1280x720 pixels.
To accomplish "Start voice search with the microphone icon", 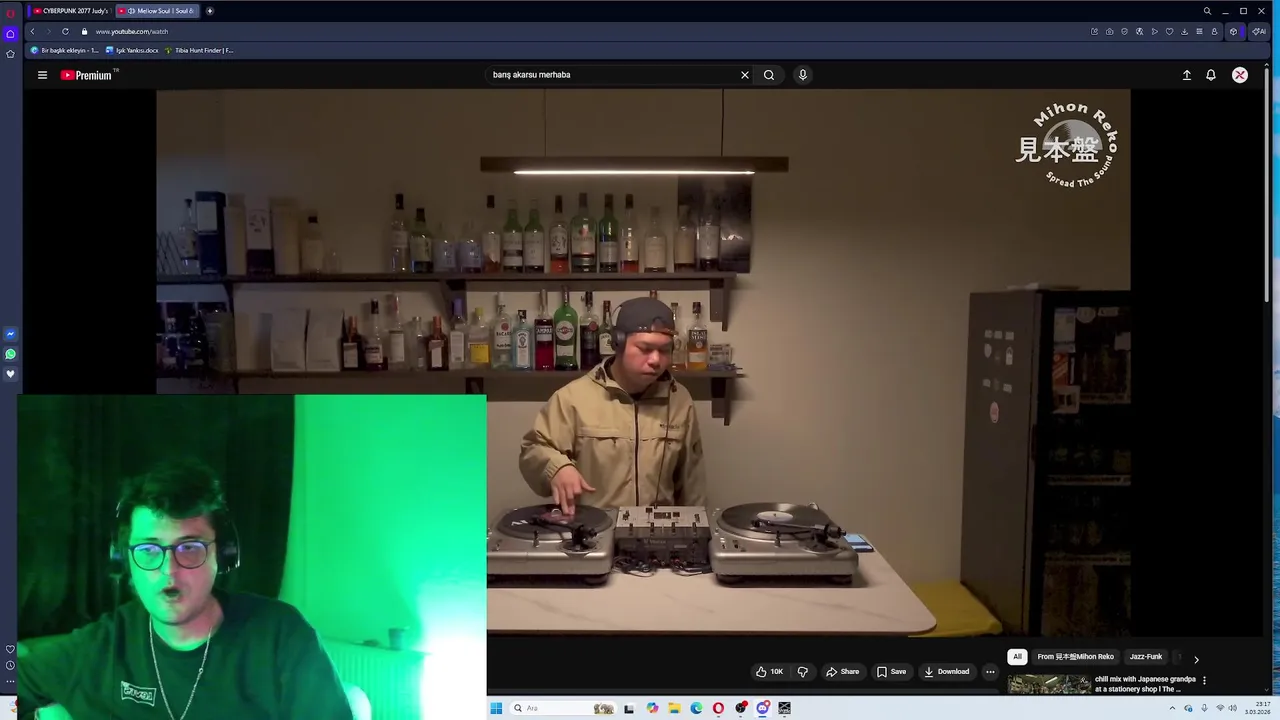I will [x=802, y=75].
